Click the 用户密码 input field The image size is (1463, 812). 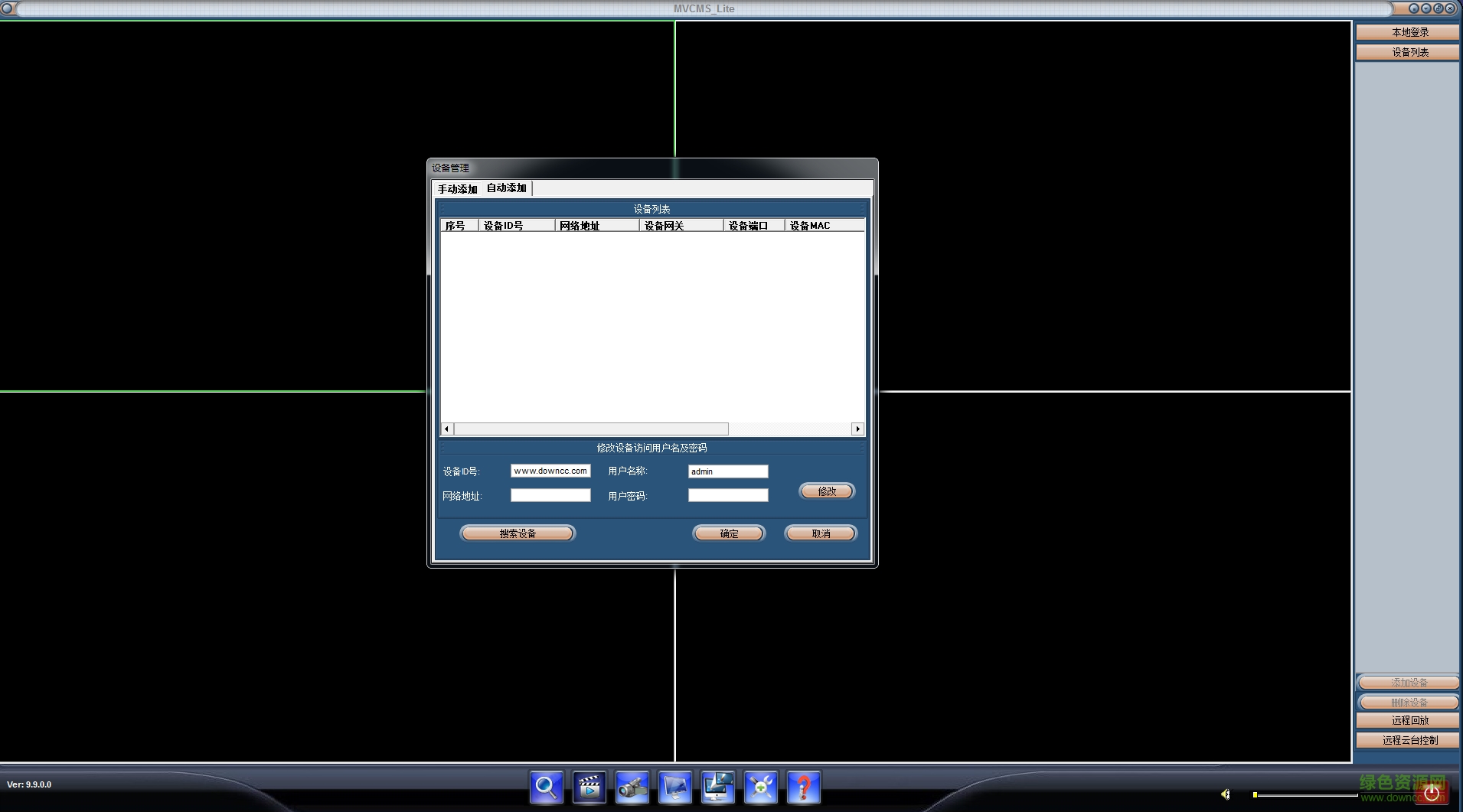coord(727,496)
